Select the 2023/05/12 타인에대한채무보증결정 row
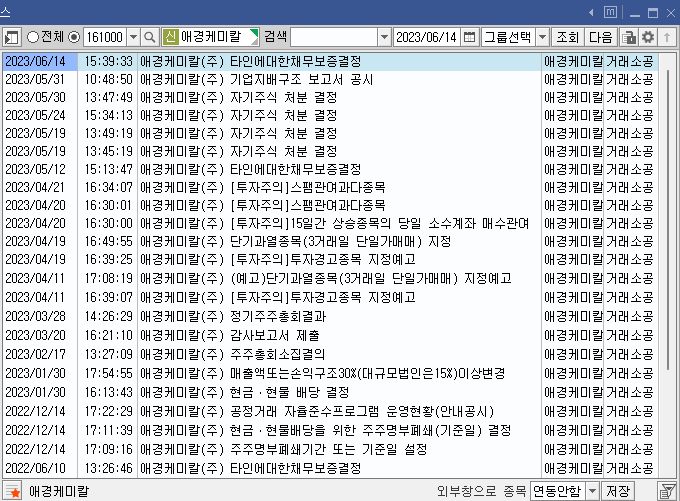 (330, 169)
